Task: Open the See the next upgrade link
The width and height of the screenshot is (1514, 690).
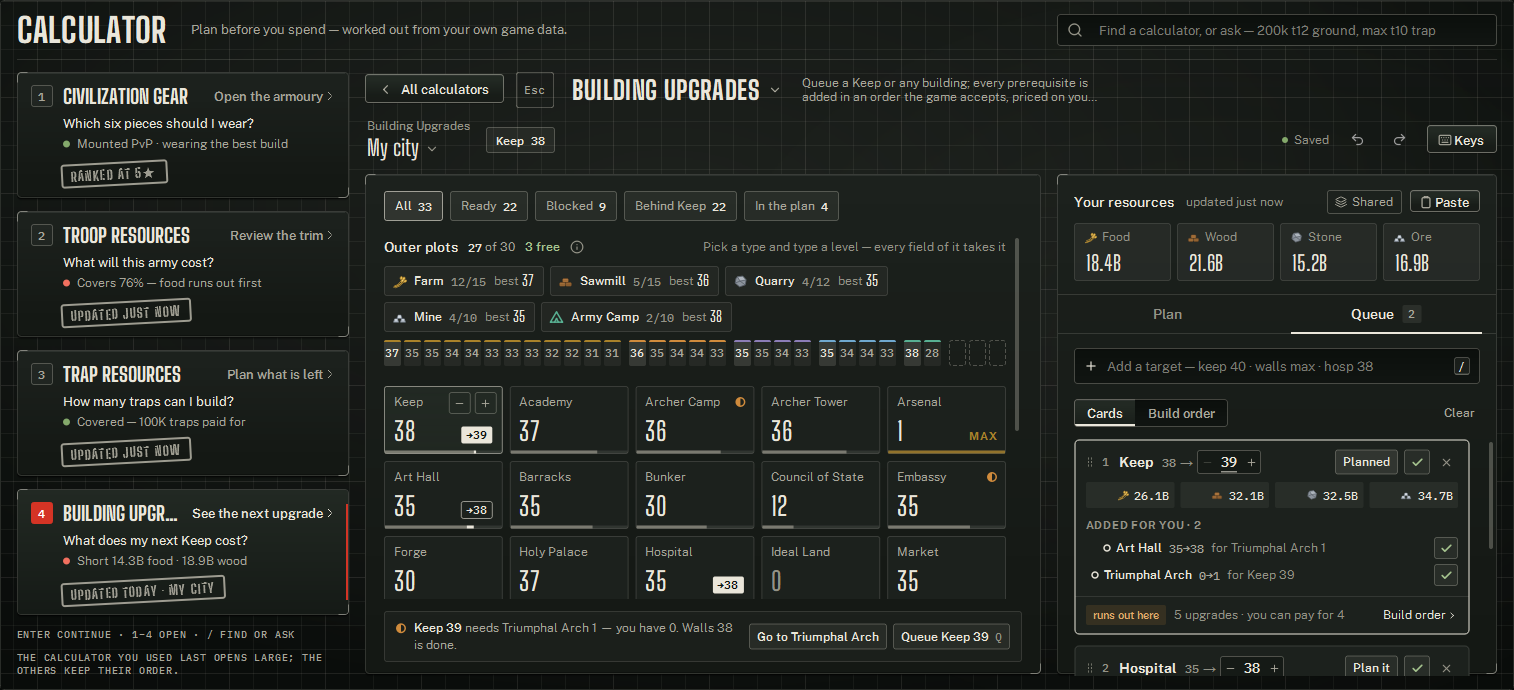Action: click(263, 514)
